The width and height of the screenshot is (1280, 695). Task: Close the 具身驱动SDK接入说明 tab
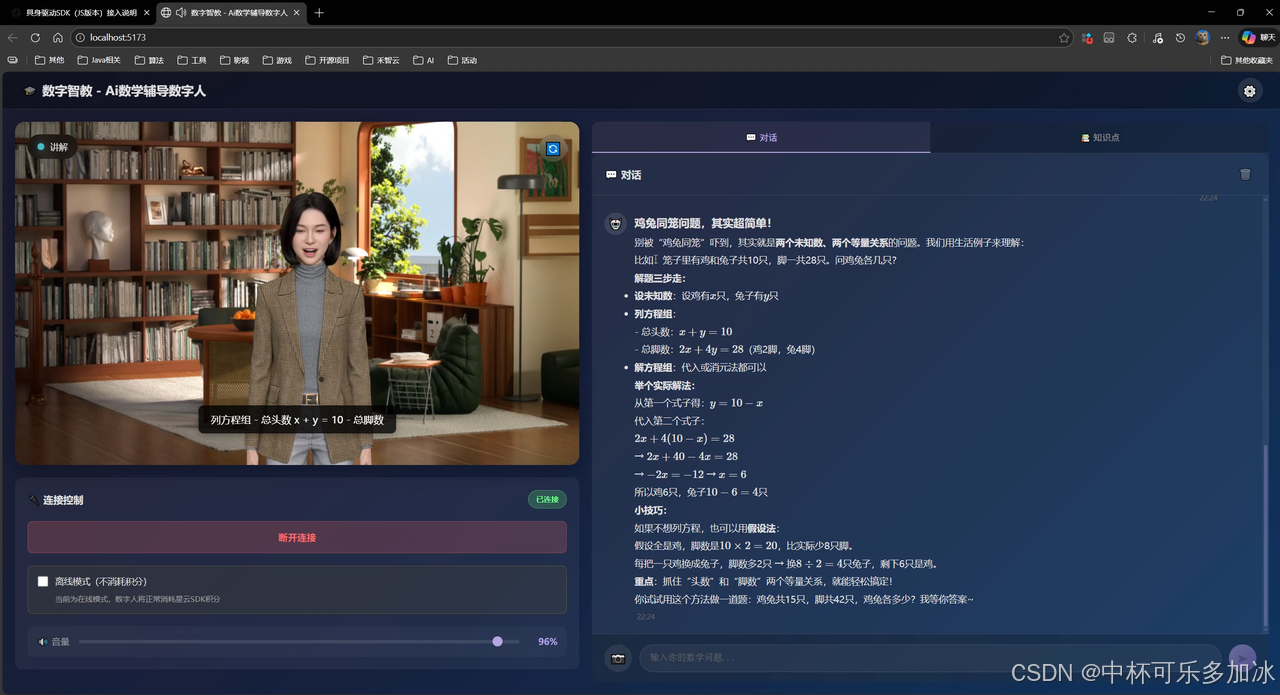click(x=147, y=13)
